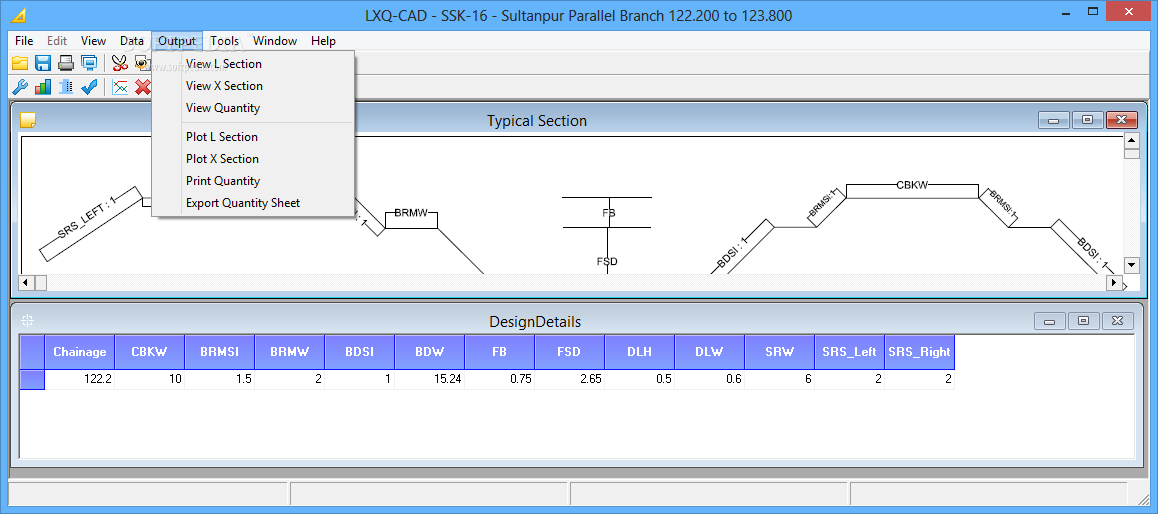This screenshot has height=514, width=1158.
Task: Click the BDW column header
Action: tap(430, 352)
